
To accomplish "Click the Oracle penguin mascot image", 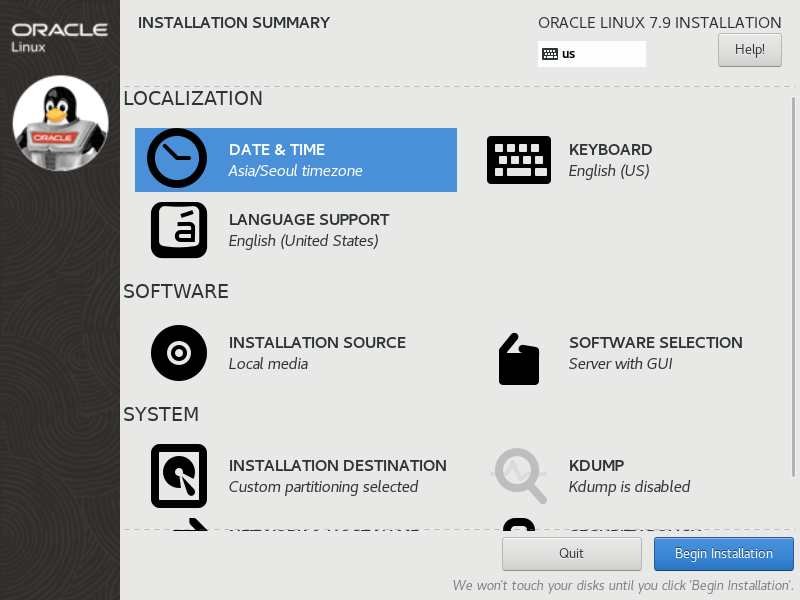I will pyautogui.click(x=60, y=123).
